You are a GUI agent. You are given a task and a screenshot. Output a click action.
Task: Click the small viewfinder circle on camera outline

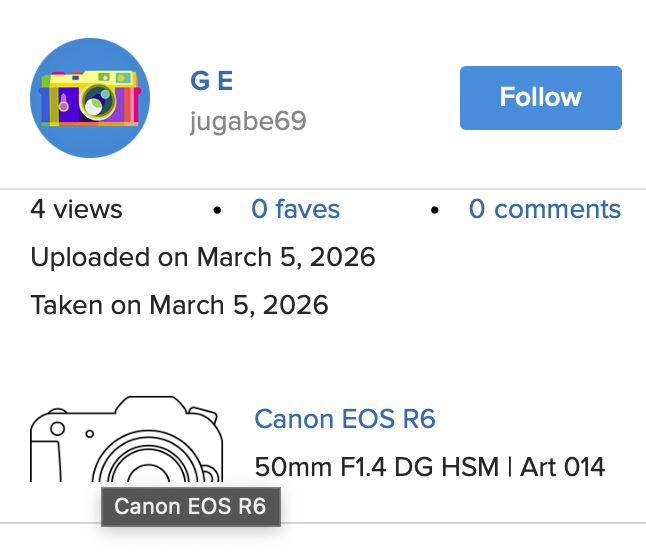57,428
